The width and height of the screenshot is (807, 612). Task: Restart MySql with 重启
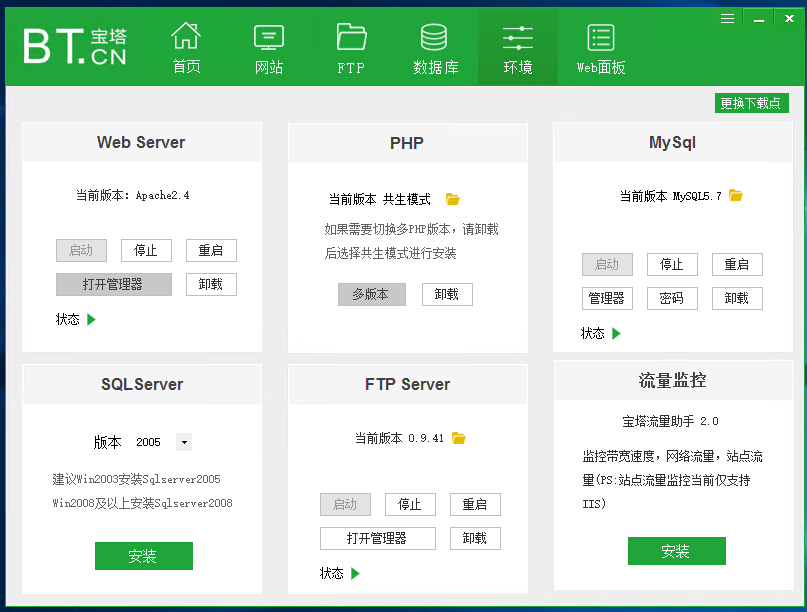click(x=737, y=265)
